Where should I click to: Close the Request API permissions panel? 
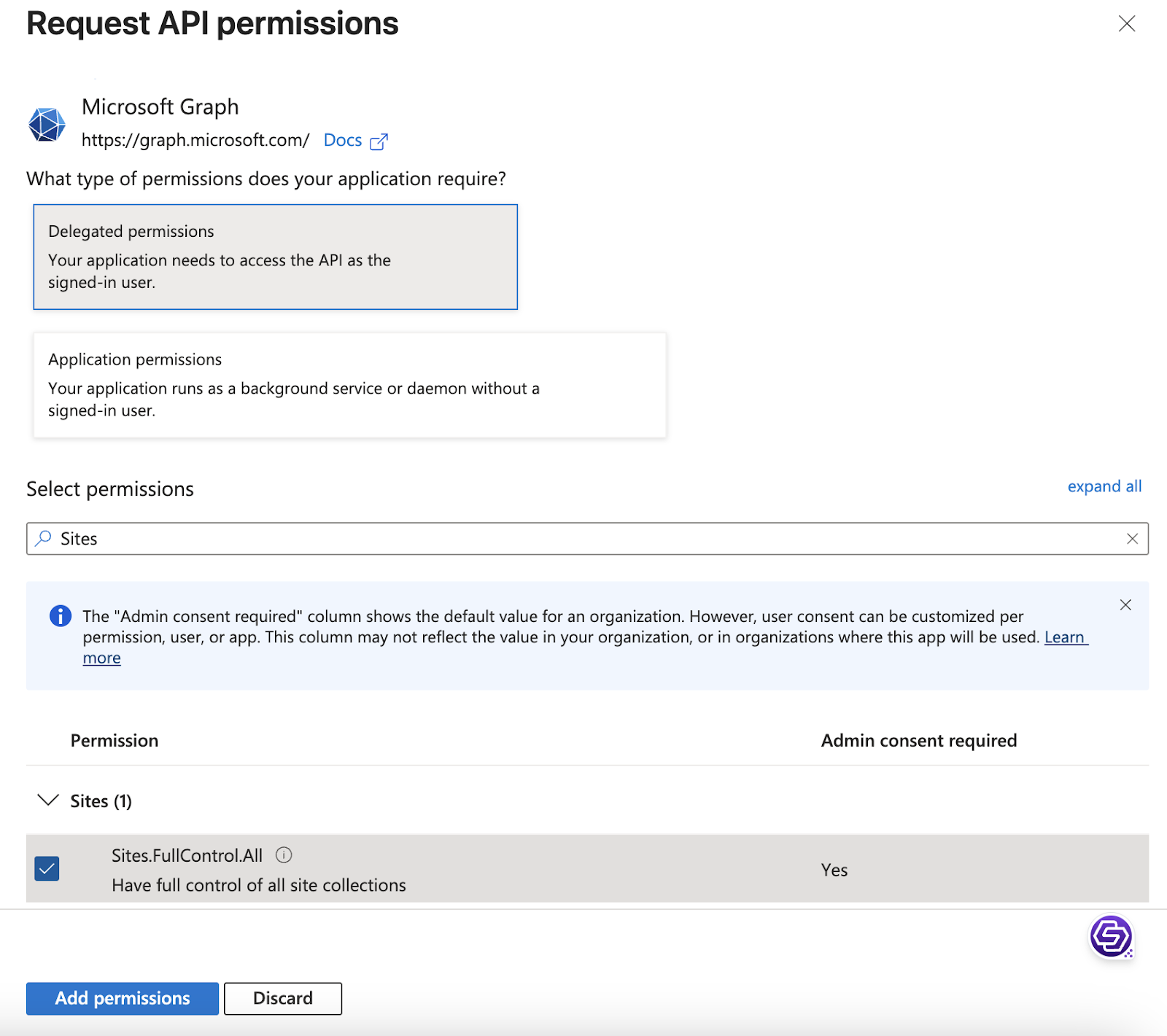tap(1126, 24)
